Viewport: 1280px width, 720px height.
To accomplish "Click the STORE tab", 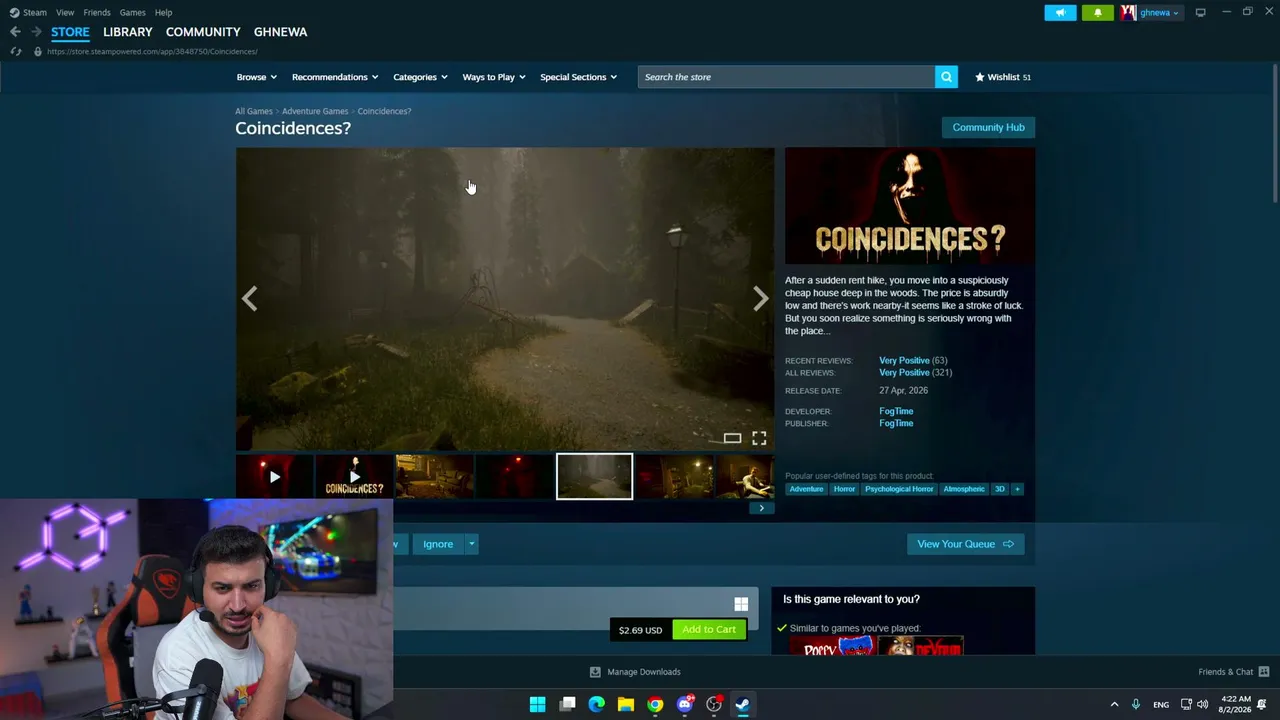I will tap(70, 32).
